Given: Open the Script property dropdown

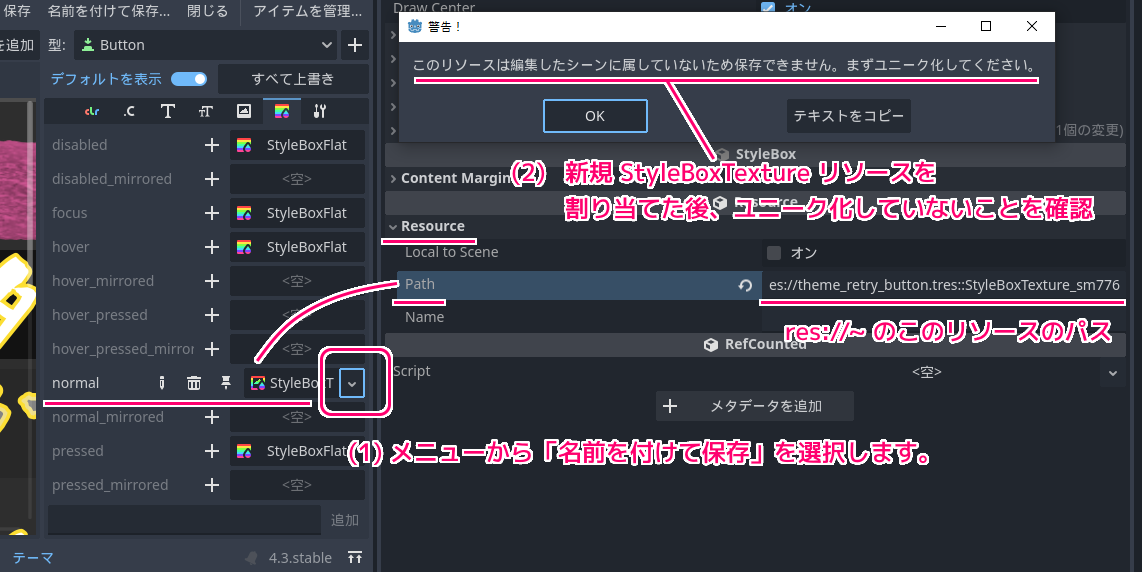Looking at the screenshot, I should pos(1112,373).
